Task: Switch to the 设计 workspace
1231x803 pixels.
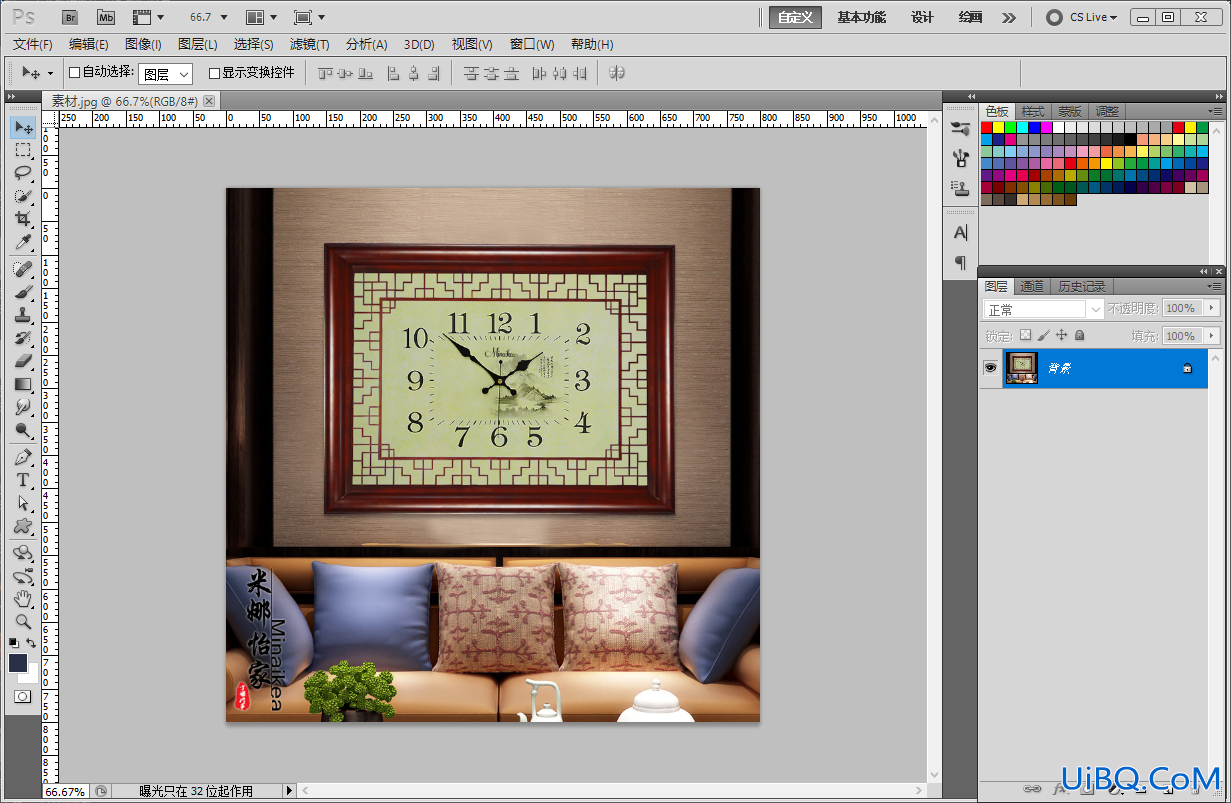Action: click(x=922, y=17)
